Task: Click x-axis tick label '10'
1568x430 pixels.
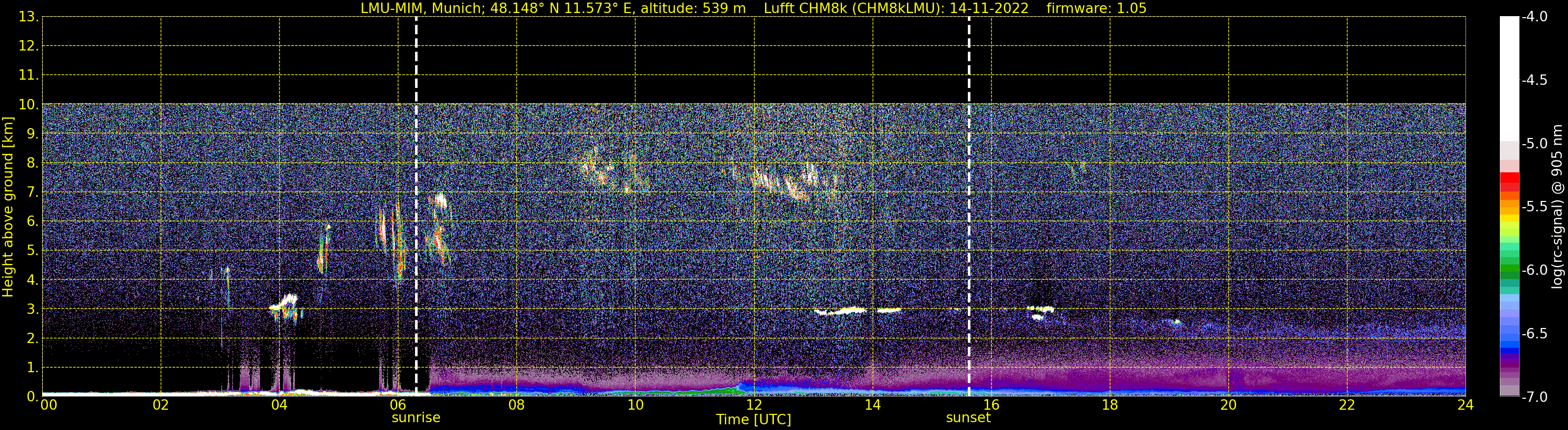Action: click(636, 405)
